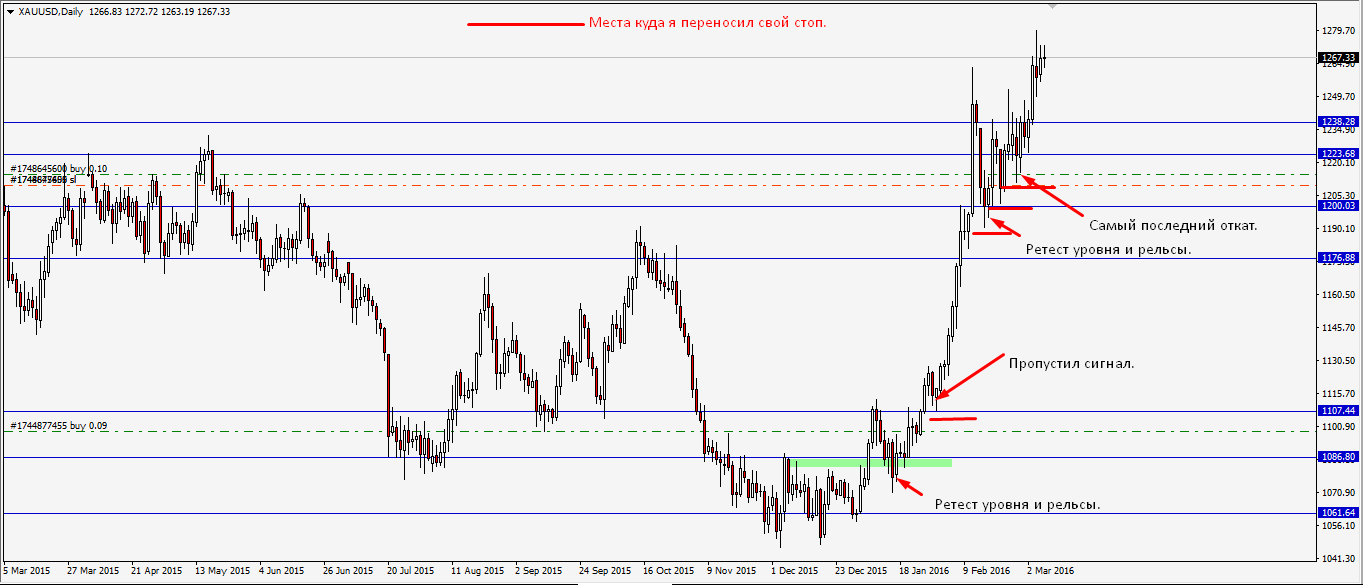This screenshot has height=585, width=1363.
Task: Select the 1086.80 level price tag
Action: pyautogui.click(x=1337, y=457)
